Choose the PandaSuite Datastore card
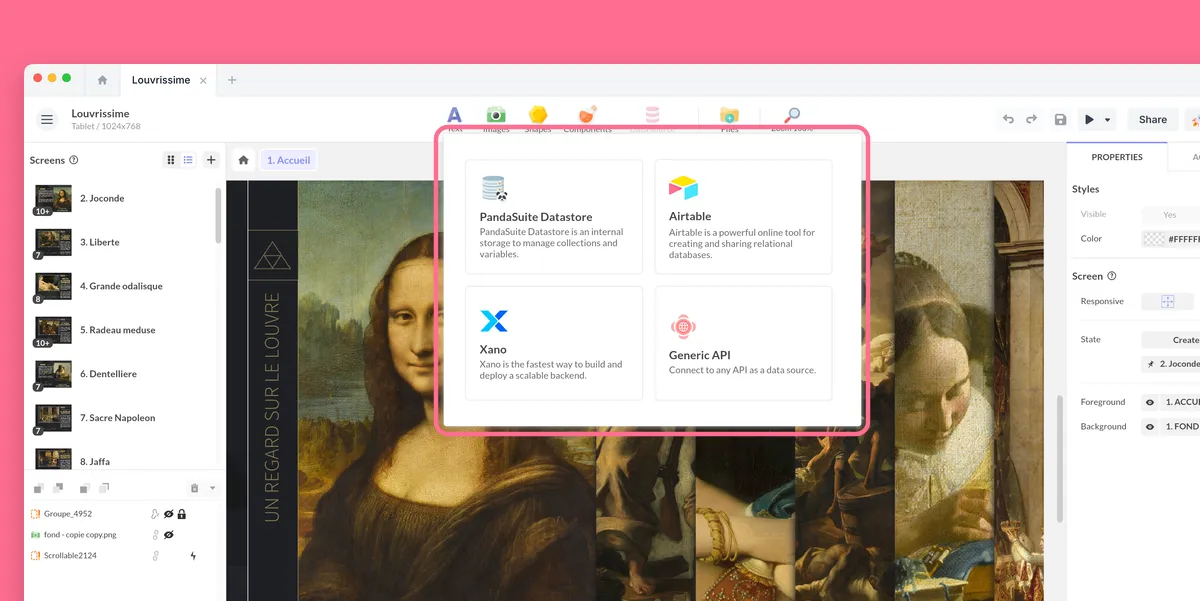Screen dimensions: 1200x601 554,217
